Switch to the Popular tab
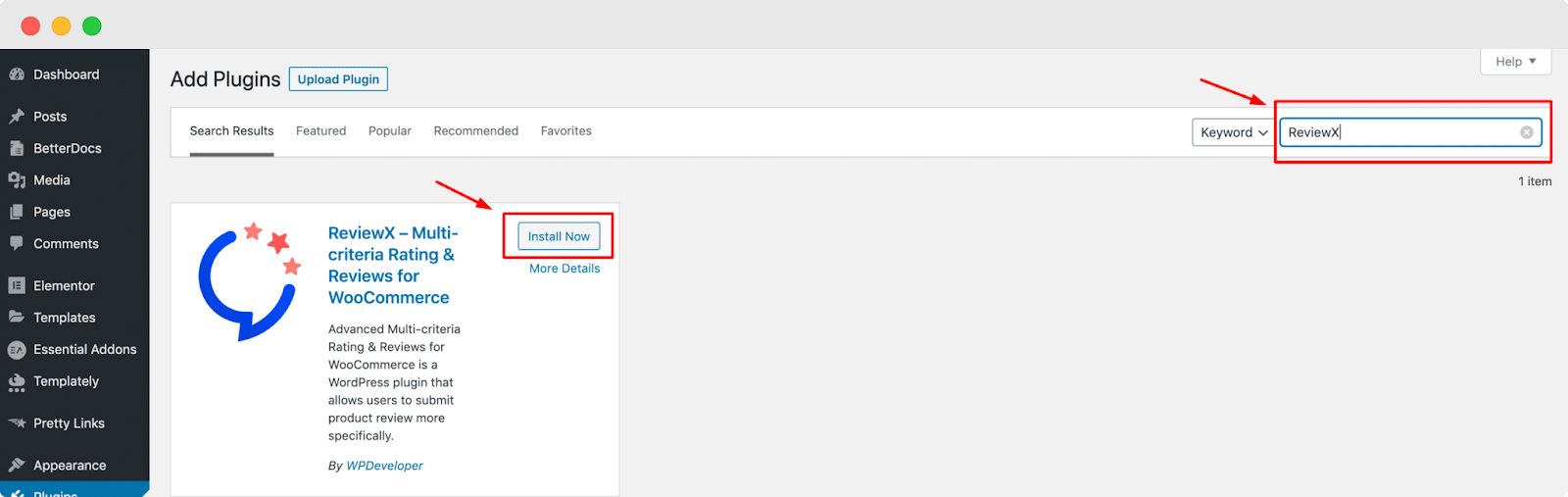The width and height of the screenshot is (1568, 497). coord(390,131)
